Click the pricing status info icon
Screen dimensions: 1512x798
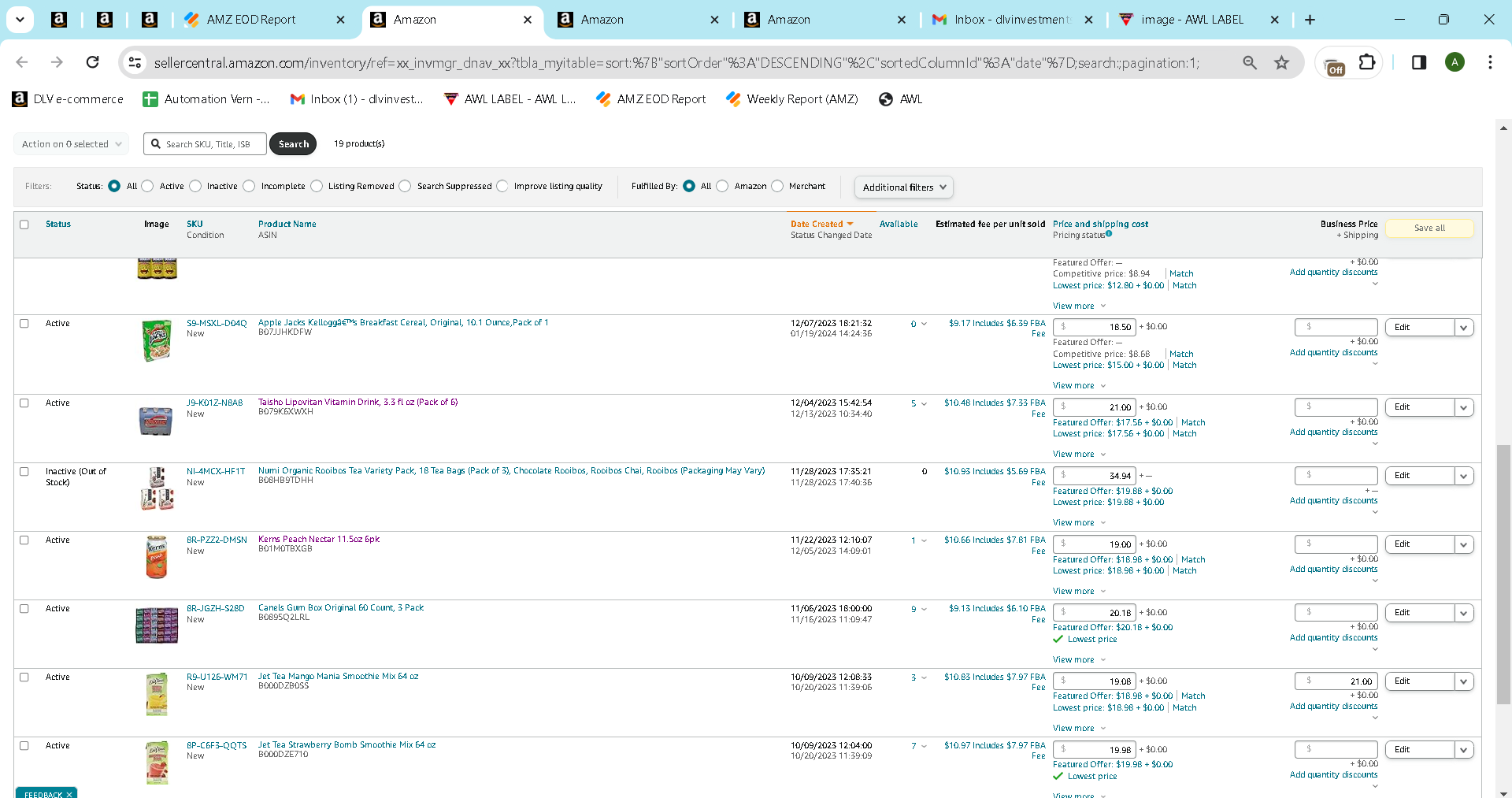pyautogui.click(x=1109, y=234)
